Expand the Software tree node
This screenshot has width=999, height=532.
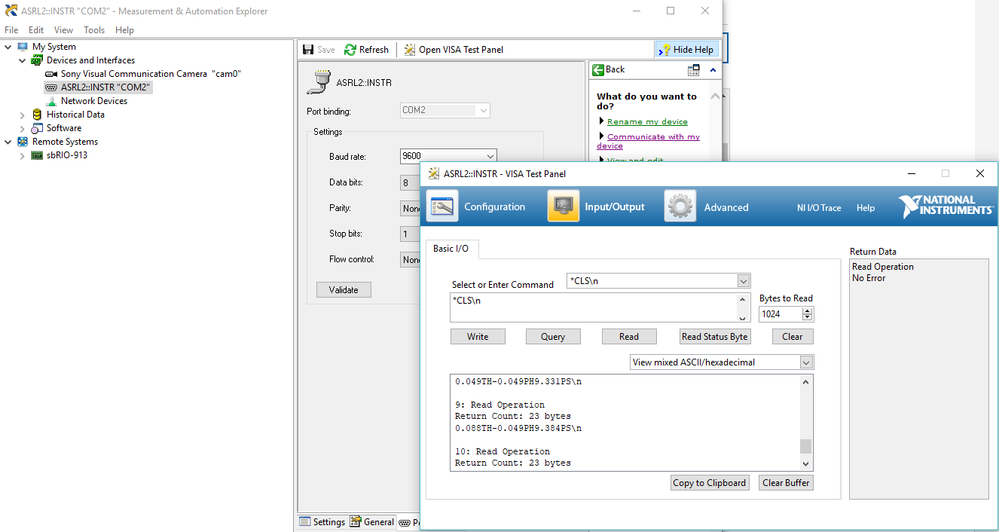point(22,128)
